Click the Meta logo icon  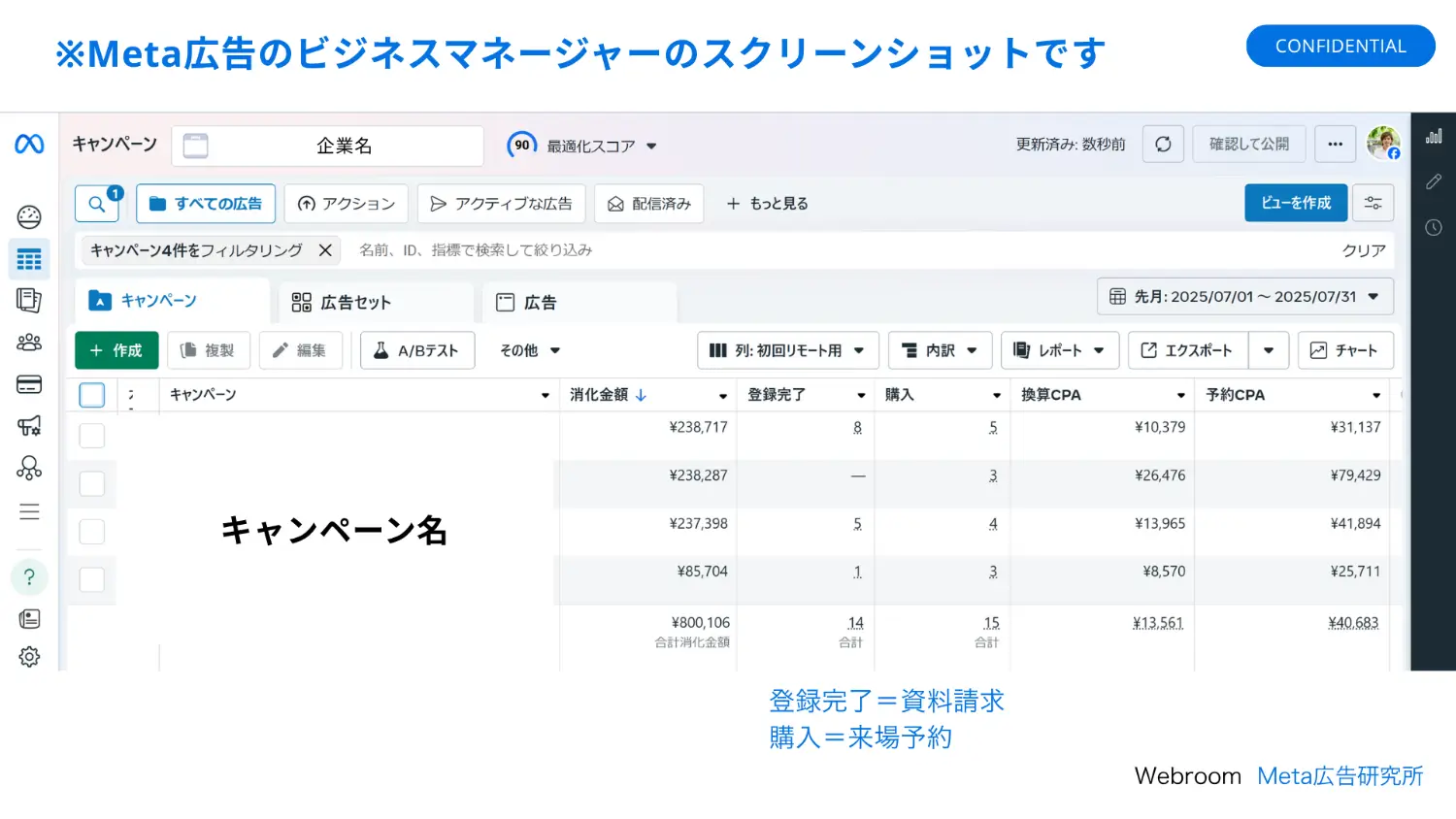click(x=29, y=145)
